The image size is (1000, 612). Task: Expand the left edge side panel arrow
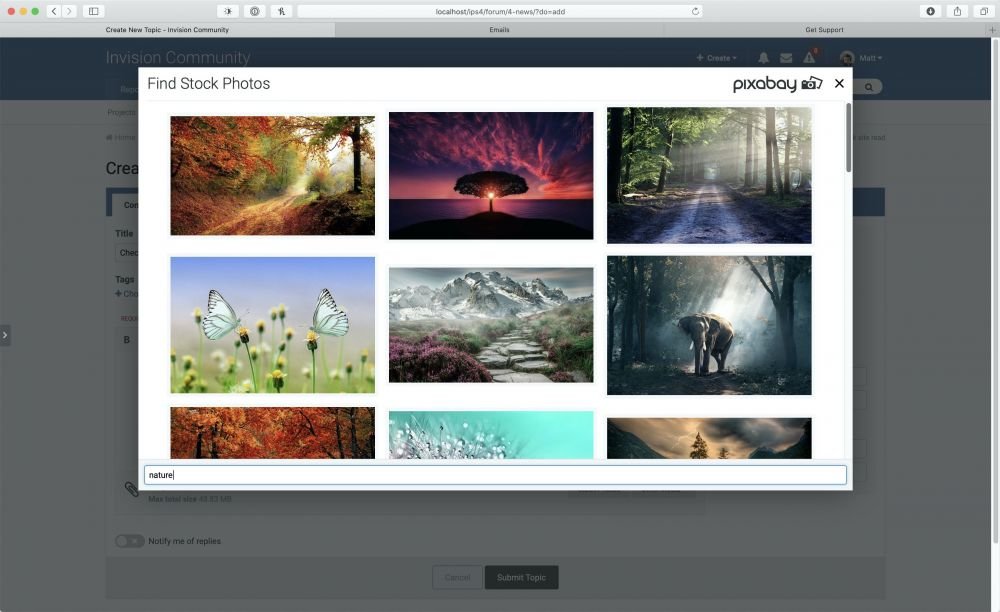point(5,335)
